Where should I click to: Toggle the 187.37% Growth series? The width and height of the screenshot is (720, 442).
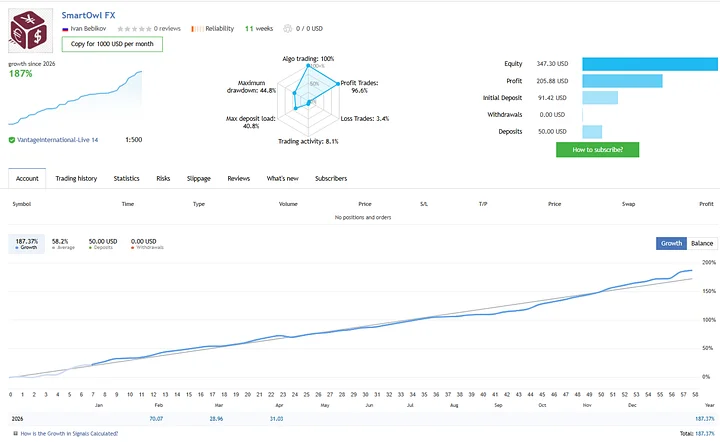(x=27, y=244)
